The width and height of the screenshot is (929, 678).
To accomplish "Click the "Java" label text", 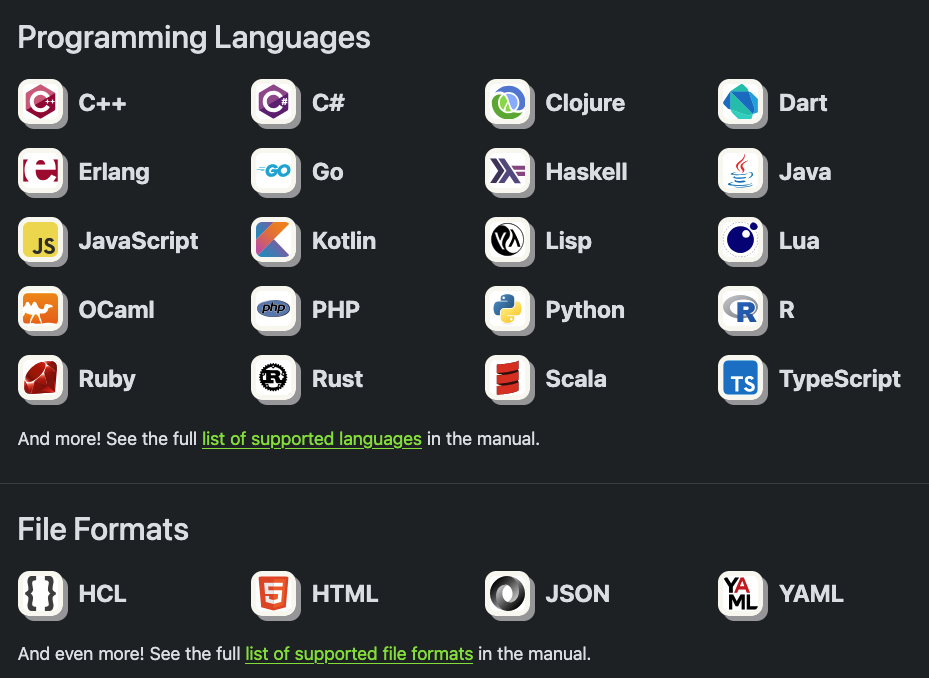I will click(805, 172).
